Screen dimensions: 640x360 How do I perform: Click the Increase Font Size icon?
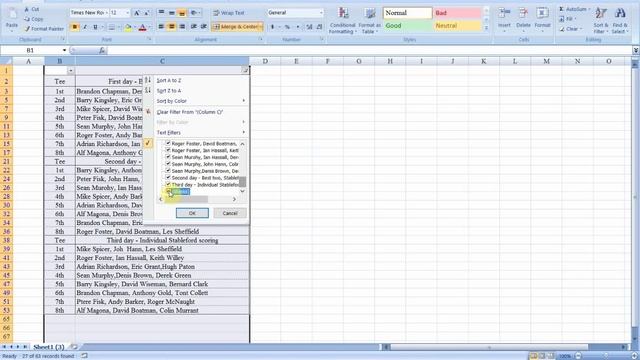[137, 13]
